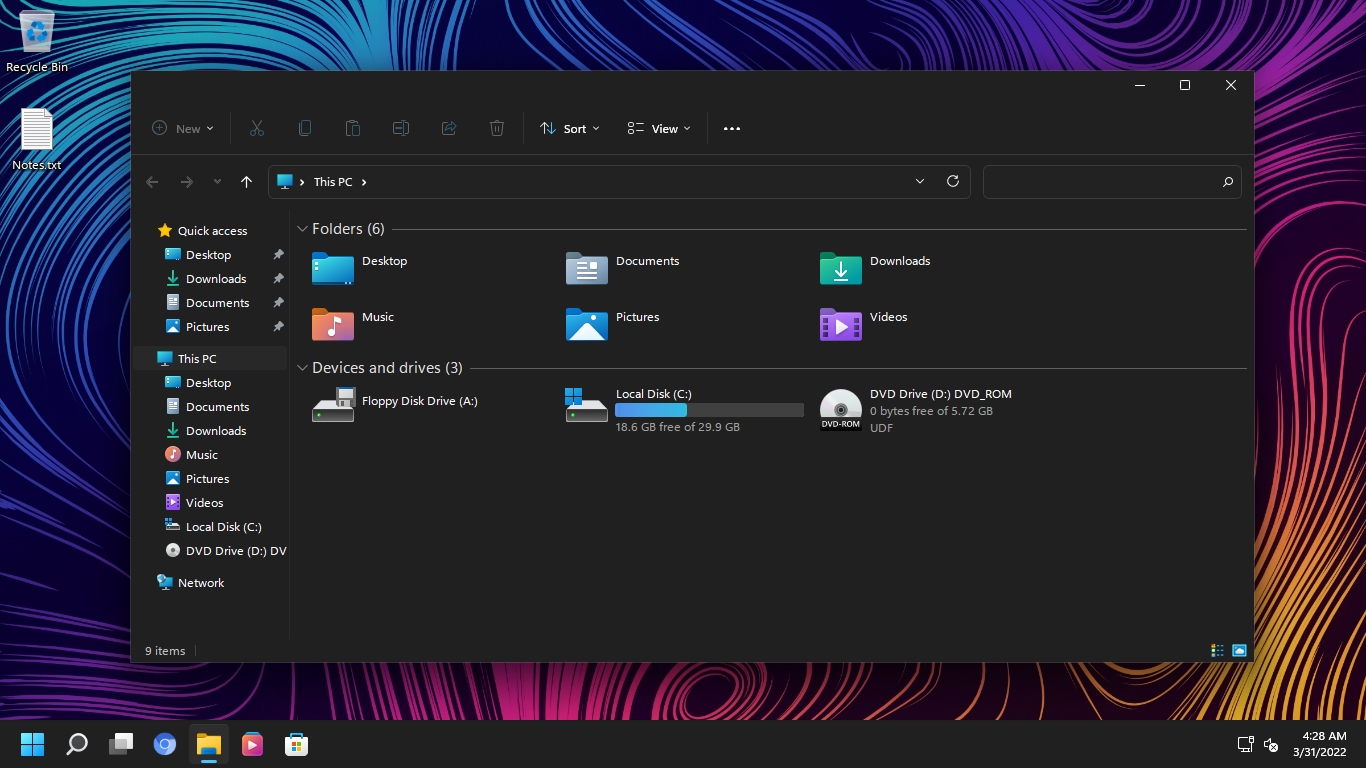Screen dimensions: 1366x768
Task: Click the Delete trash icon in the toolbar
Action: (x=496, y=128)
